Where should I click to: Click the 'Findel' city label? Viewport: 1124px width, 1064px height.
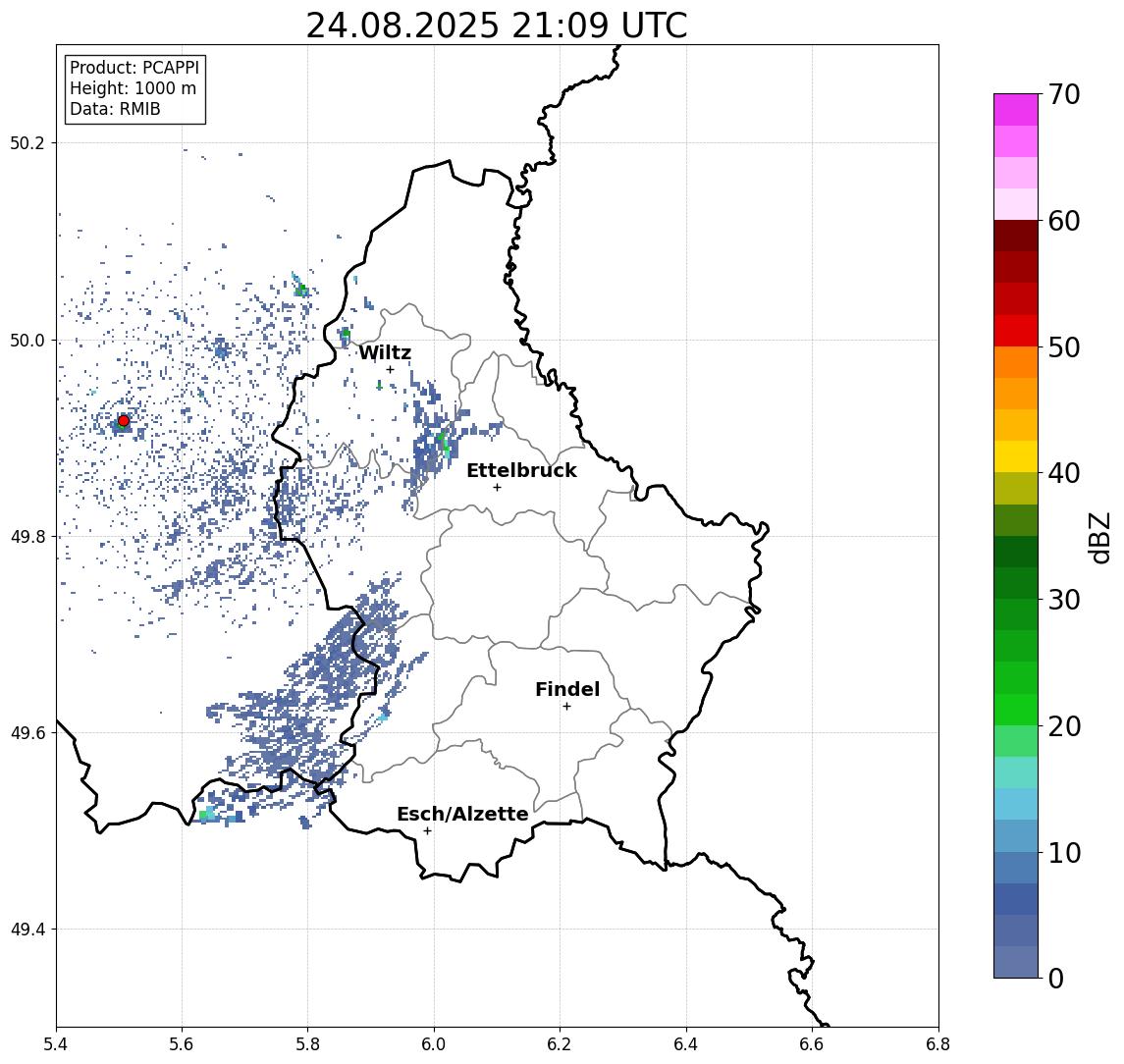pos(567,689)
